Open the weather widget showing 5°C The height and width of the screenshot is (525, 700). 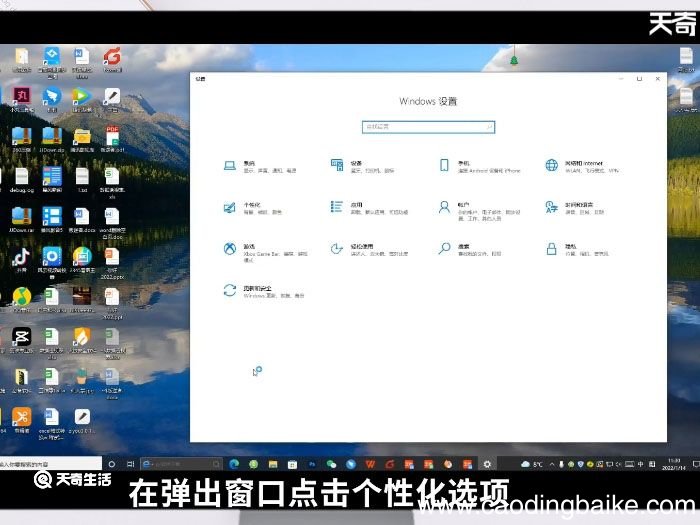532,464
